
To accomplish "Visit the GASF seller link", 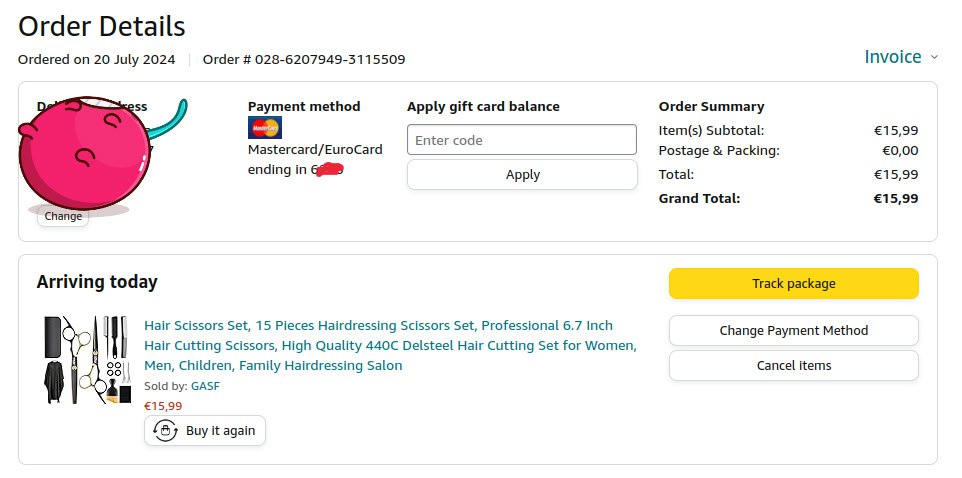I will [x=204, y=385].
